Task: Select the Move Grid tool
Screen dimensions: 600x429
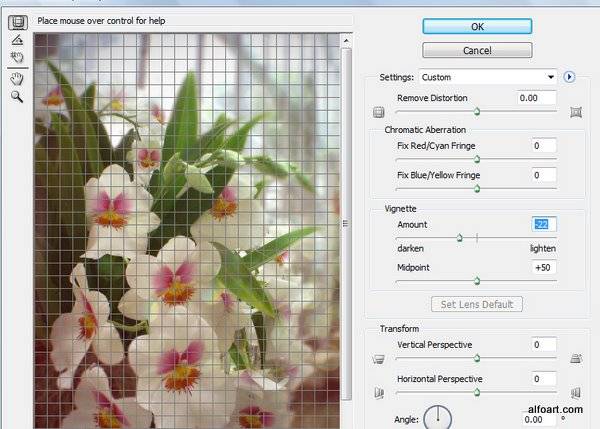Action: pyautogui.click(x=17, y=57)
